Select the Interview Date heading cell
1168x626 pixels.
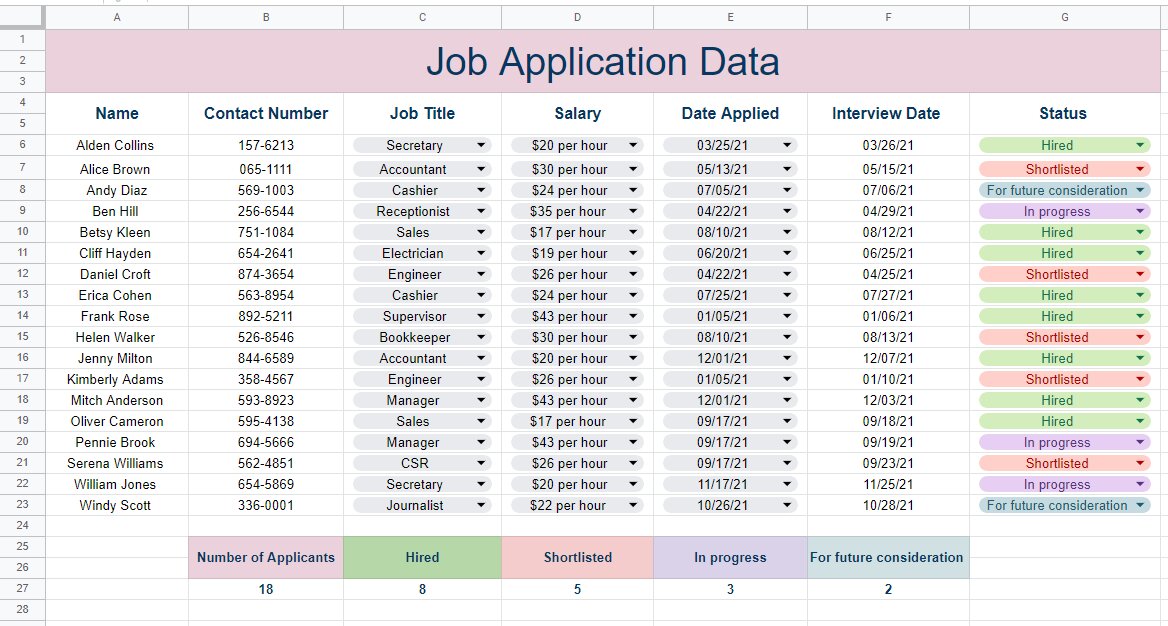(888, 113)
